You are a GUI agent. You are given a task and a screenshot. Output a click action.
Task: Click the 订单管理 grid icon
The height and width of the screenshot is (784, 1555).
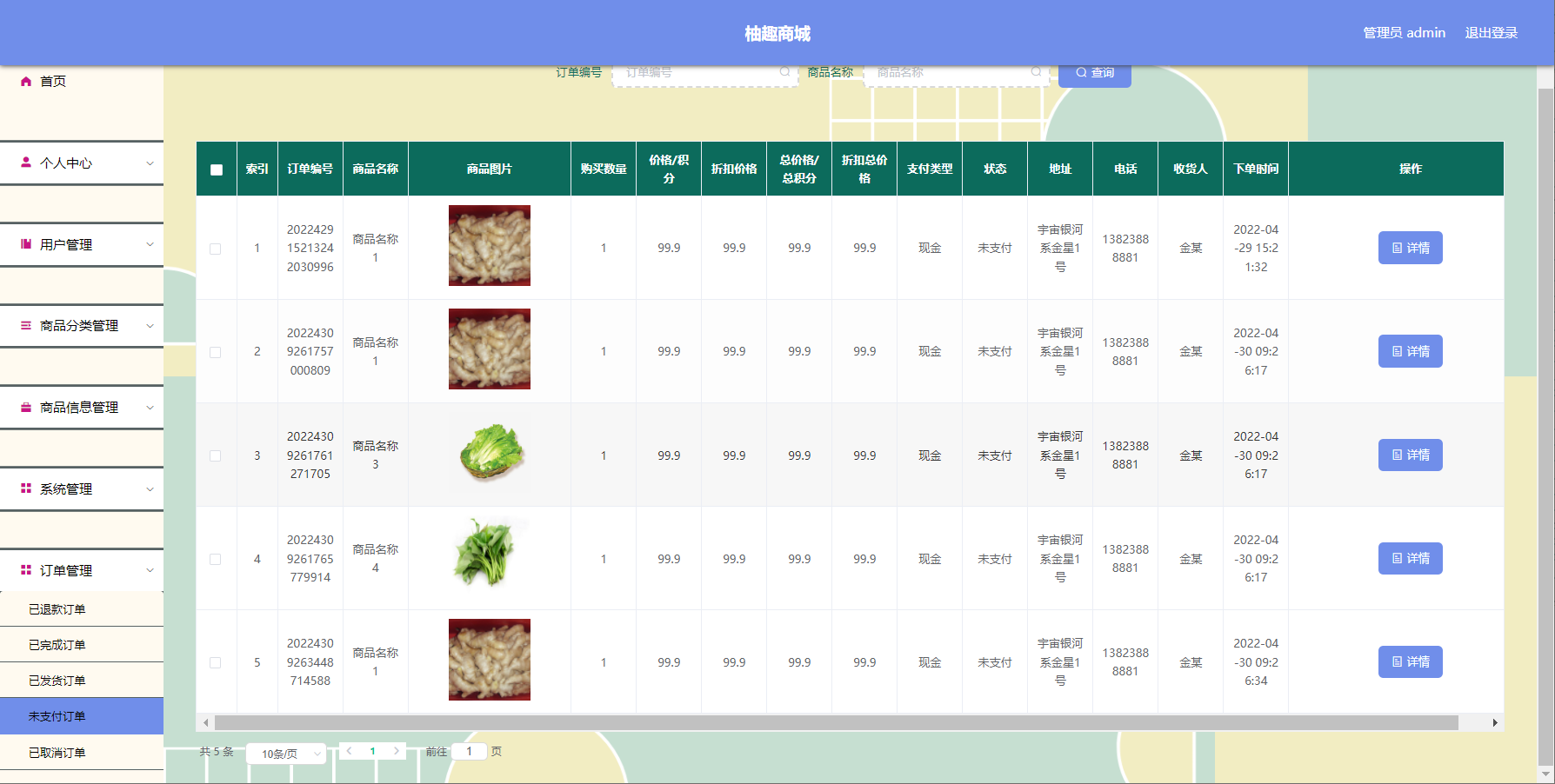26,570
